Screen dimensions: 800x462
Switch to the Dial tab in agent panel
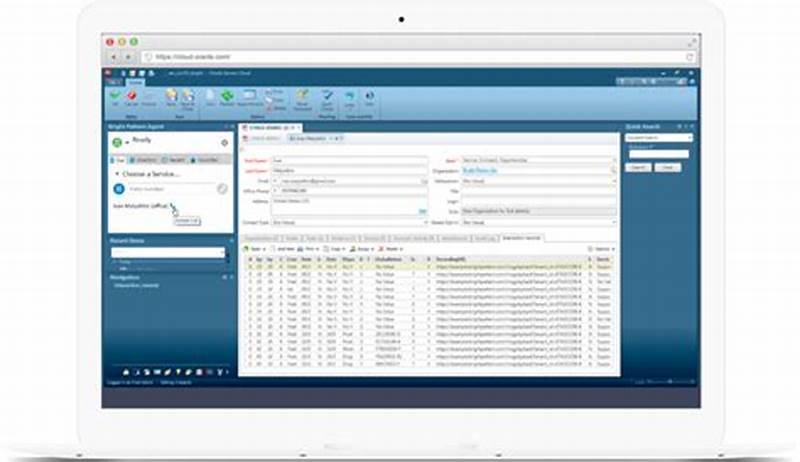(x=118, y=160)
